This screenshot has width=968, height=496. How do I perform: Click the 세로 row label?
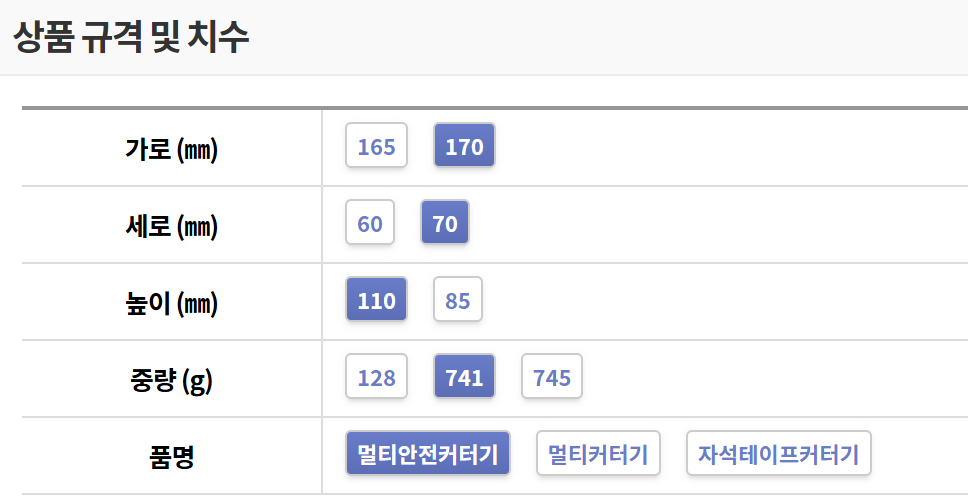(149, 226)
